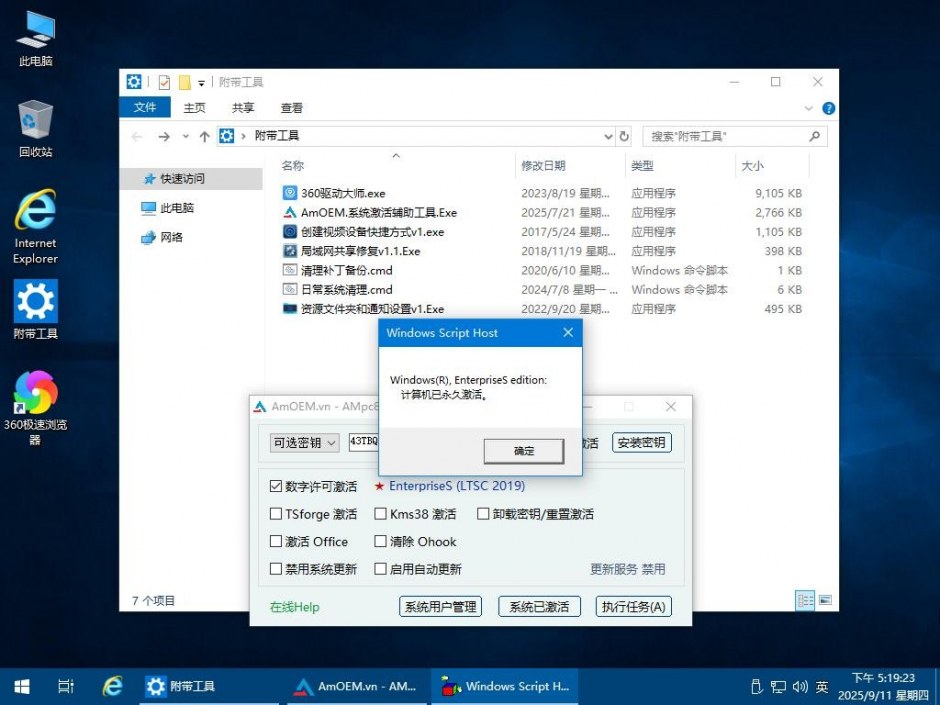Open the 可选密钥 dropdown
Viewport: 940px width, 705px height.
pos(305,442)
